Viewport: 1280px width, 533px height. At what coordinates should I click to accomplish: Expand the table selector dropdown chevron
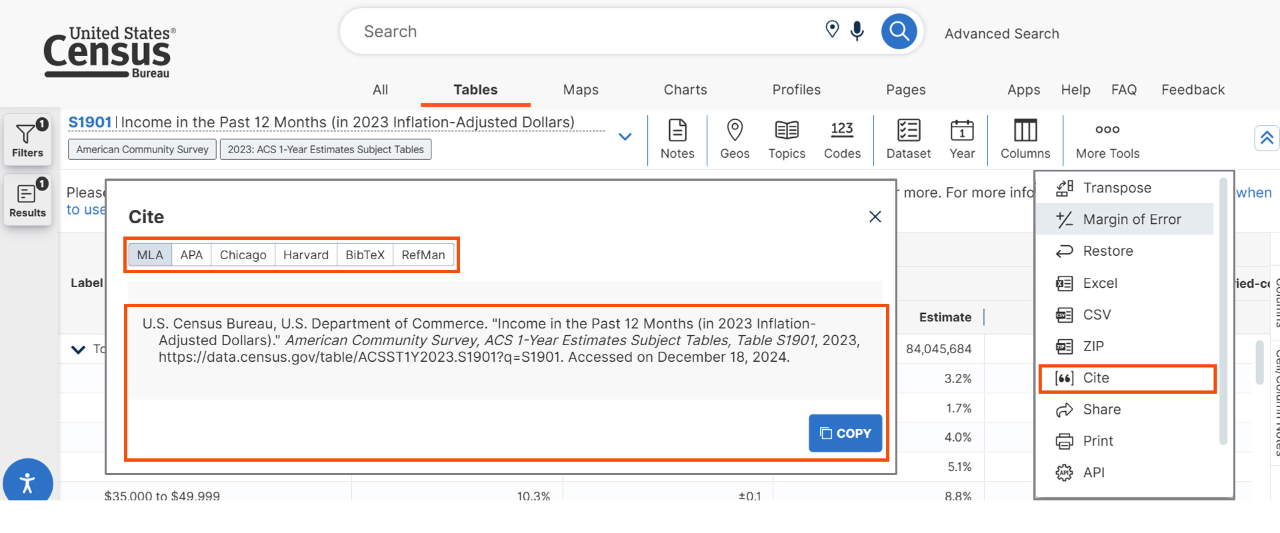pyautogui.click(x=625, y=137)
